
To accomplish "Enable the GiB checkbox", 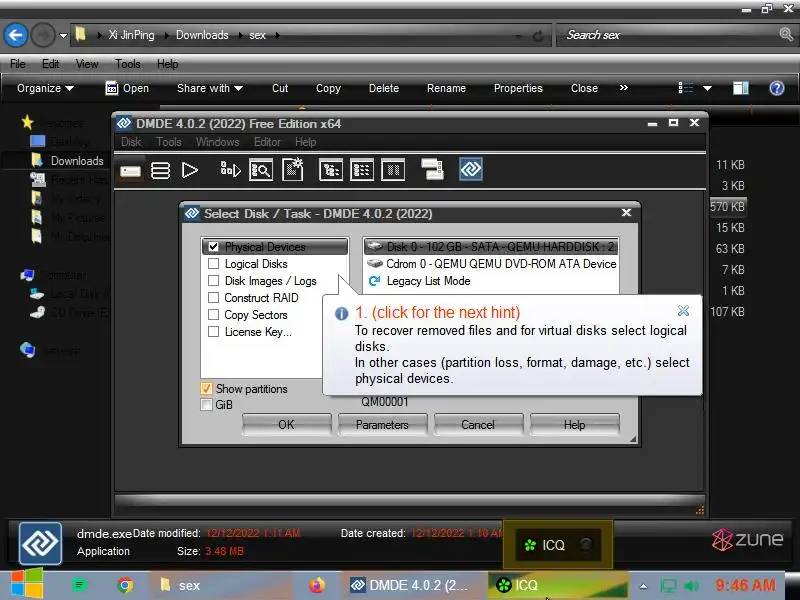I will tap(206, 405).
